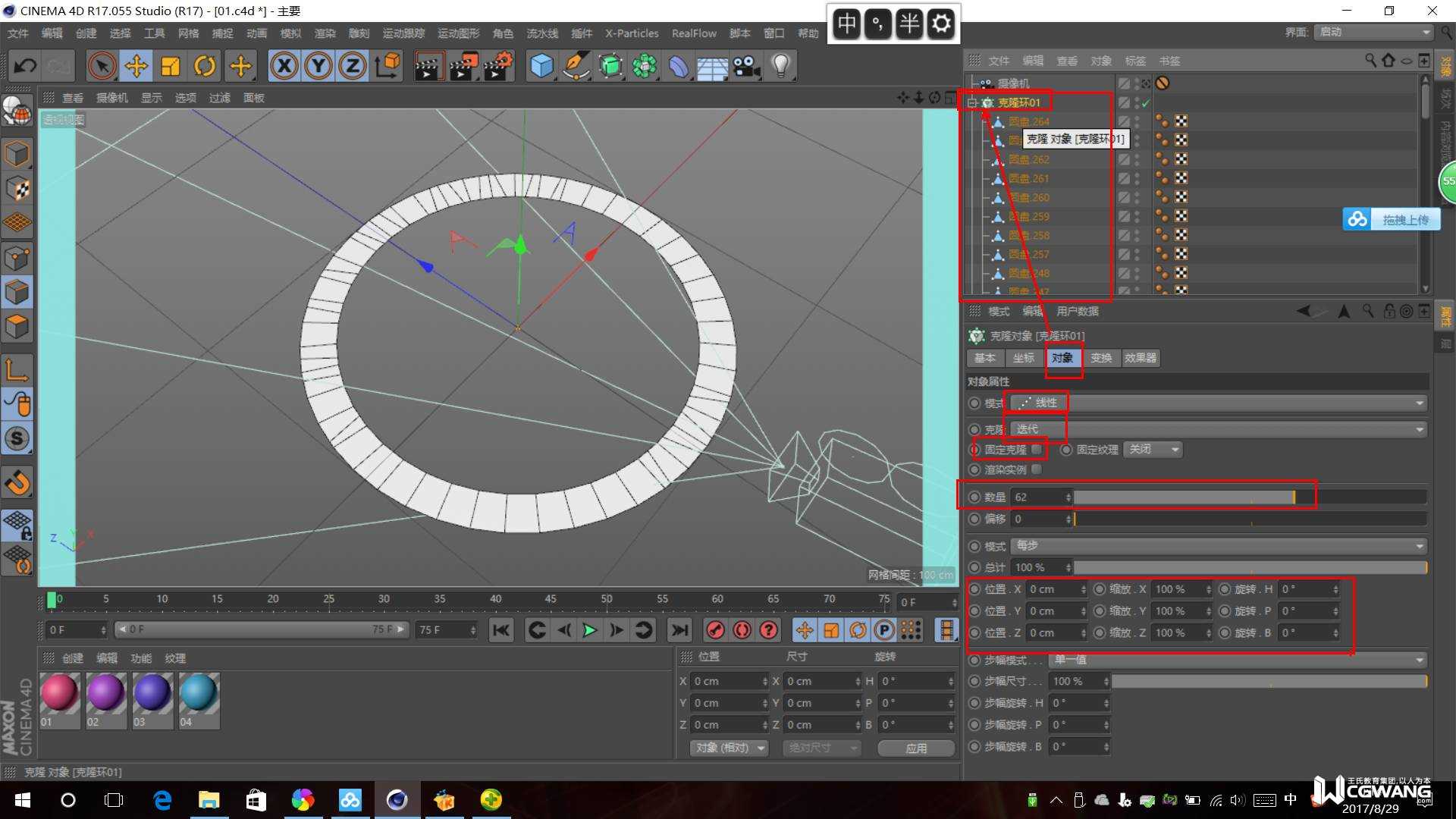Select the Move tool icon
Image resolution: width=1456 pixels, height=819 pixels.
(136, 67)
